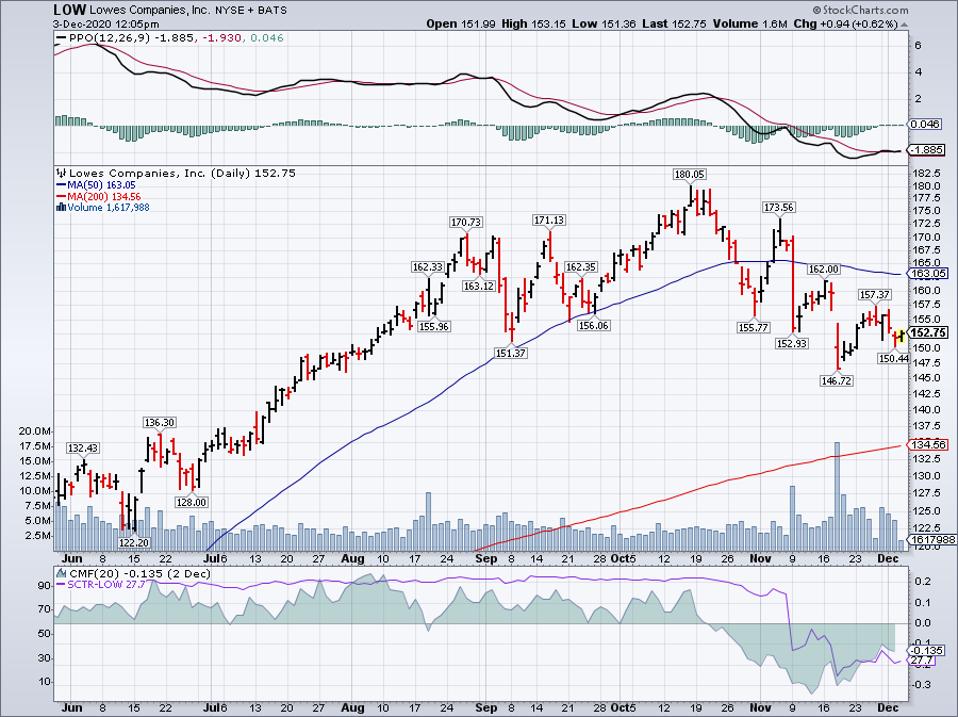
Task: Click the 155.77 low label
Action: [x=753, y=327]
